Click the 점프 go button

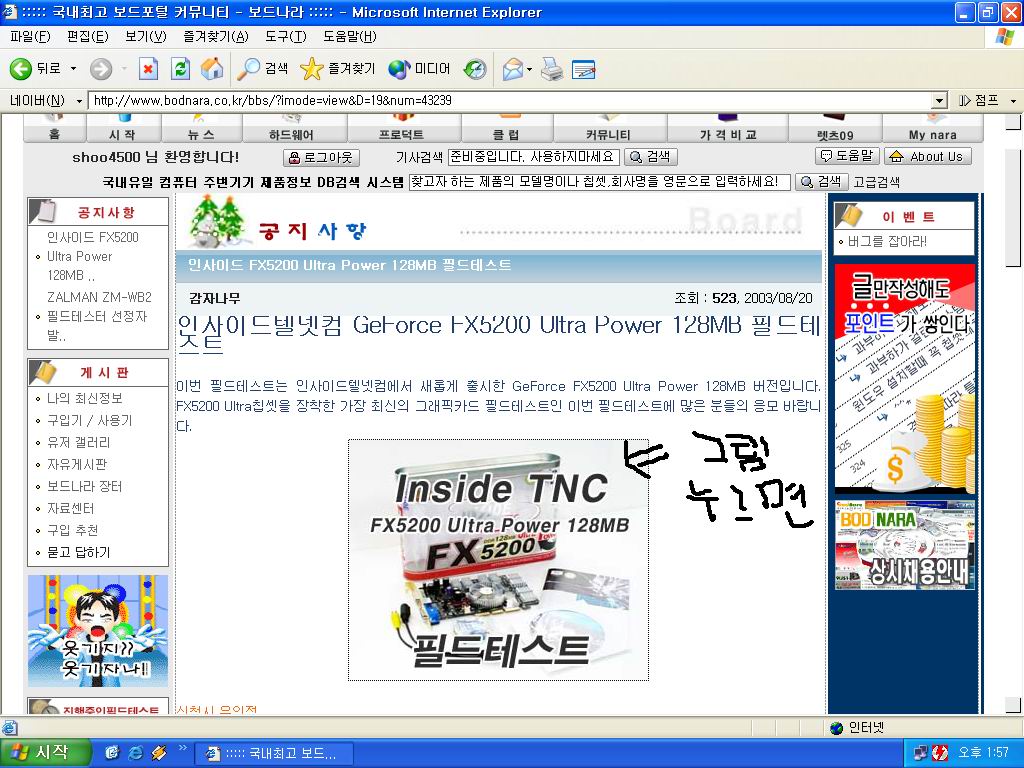[979, 101]
